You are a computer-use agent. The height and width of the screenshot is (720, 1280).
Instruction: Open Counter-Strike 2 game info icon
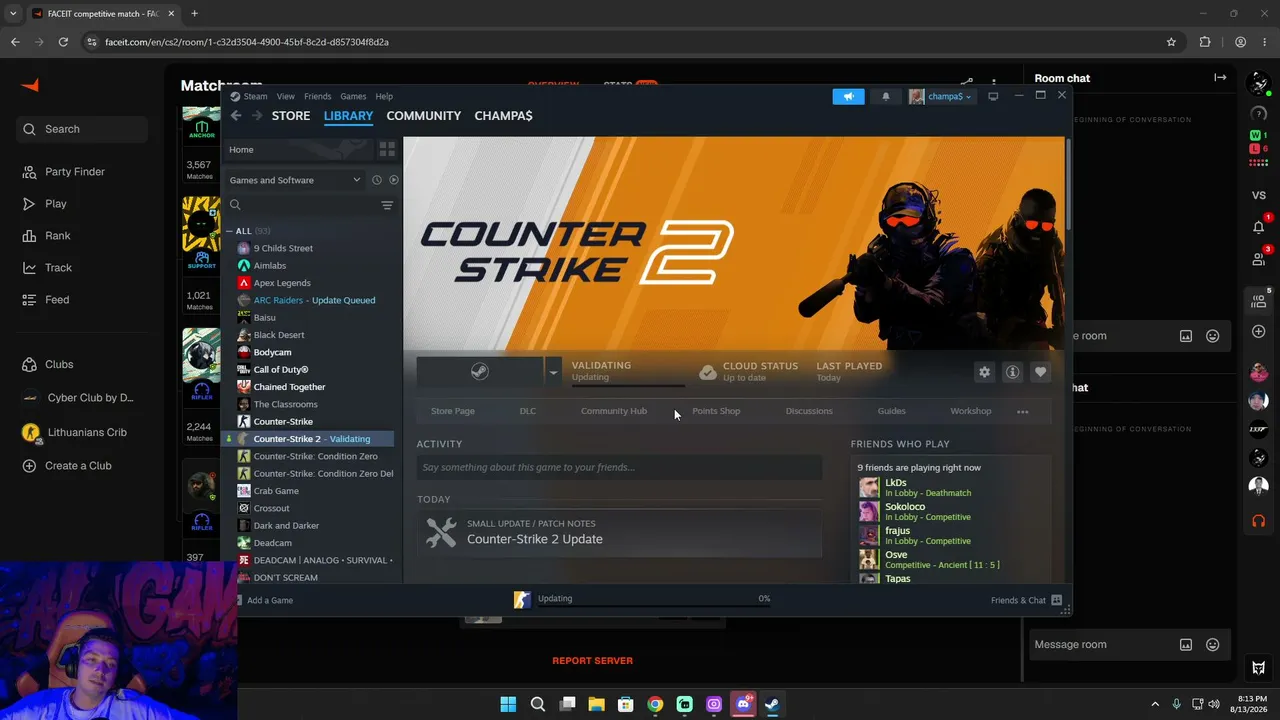click(1012, 372)
